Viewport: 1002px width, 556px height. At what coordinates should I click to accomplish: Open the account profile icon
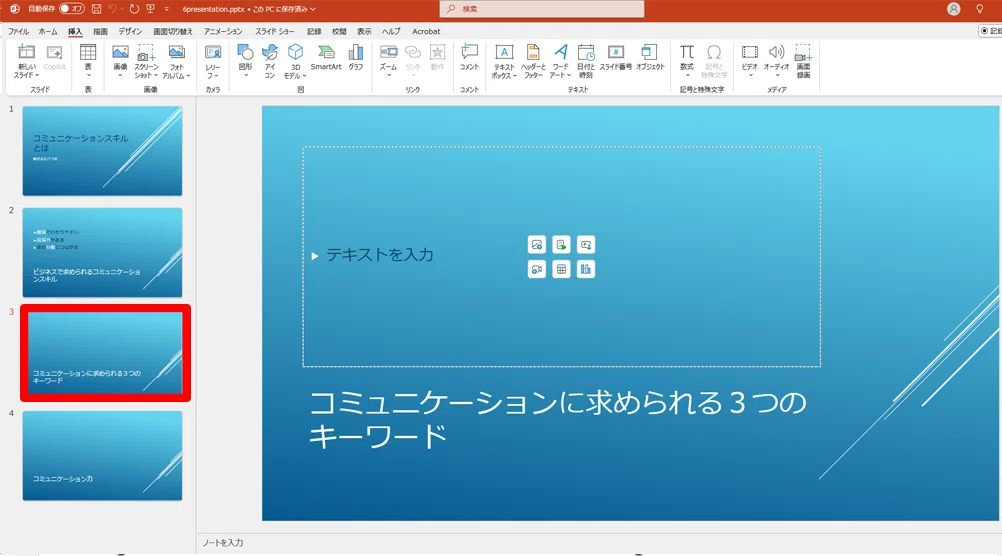click(x=953, y=9)
